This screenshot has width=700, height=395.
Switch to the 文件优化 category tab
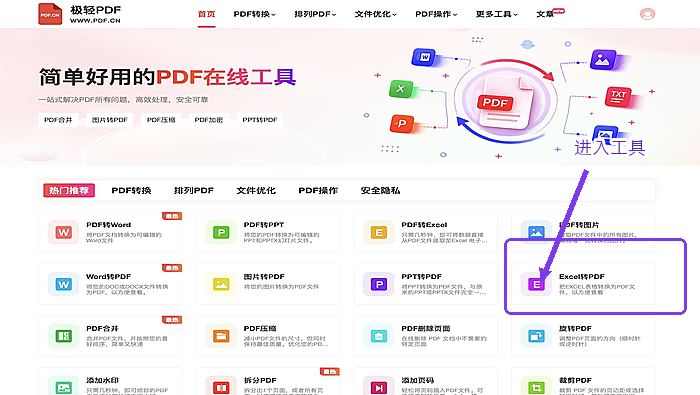(x=256, y=191)
